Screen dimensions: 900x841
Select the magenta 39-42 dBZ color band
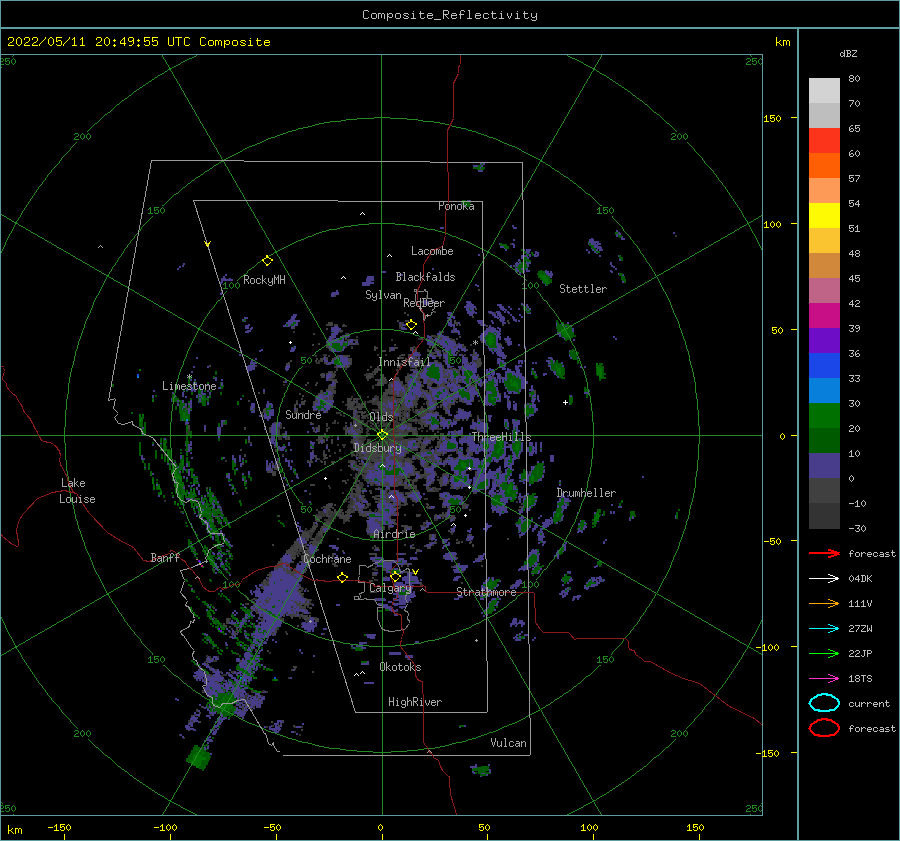click(x=824, y=316)
